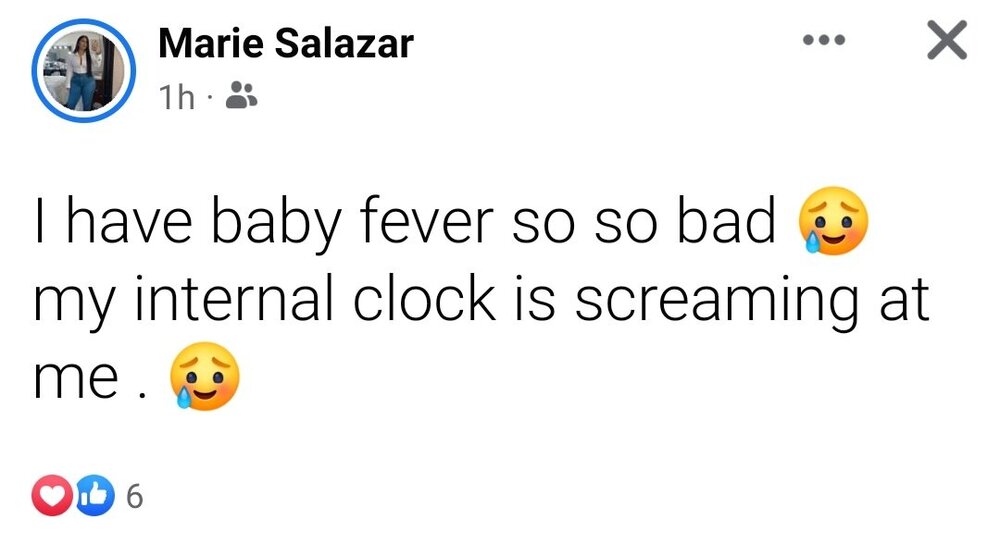Click the "1h" post timestamp

[x=177, y=97]
